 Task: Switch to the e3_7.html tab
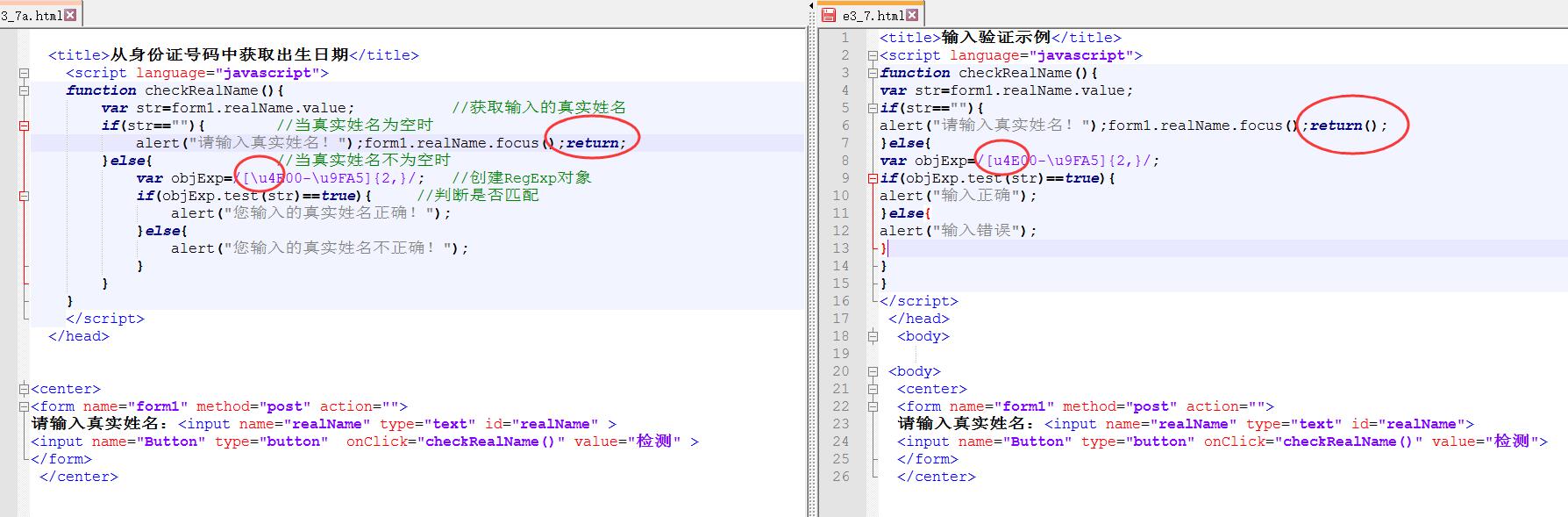(x=873, y=15)
